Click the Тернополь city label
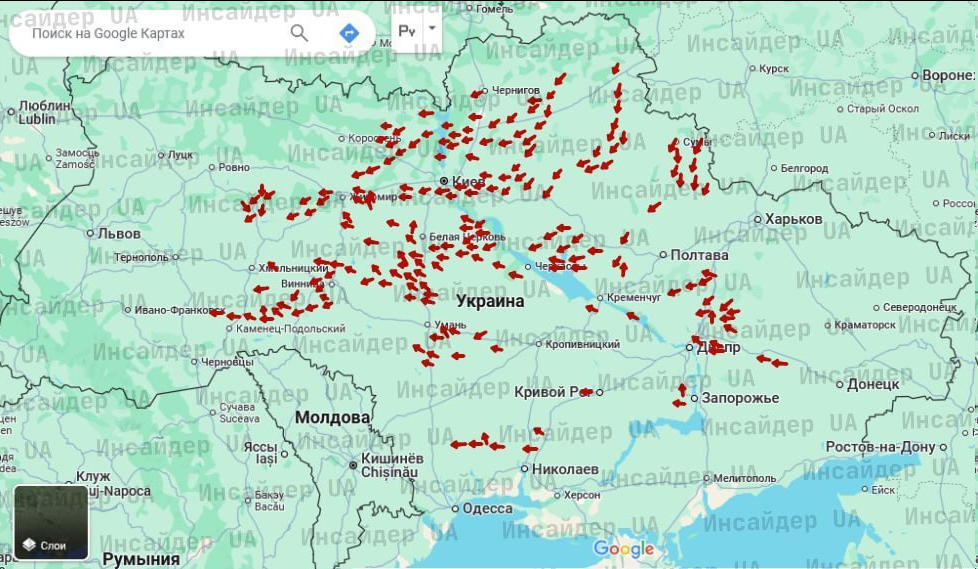 coord(142,256)
